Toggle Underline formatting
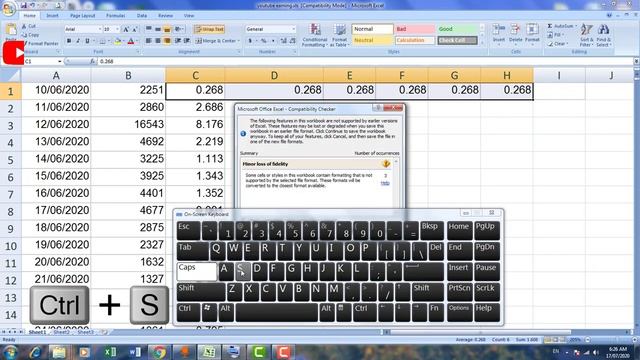The height and width of the screenshot is (360, 640). click(87, 41)
